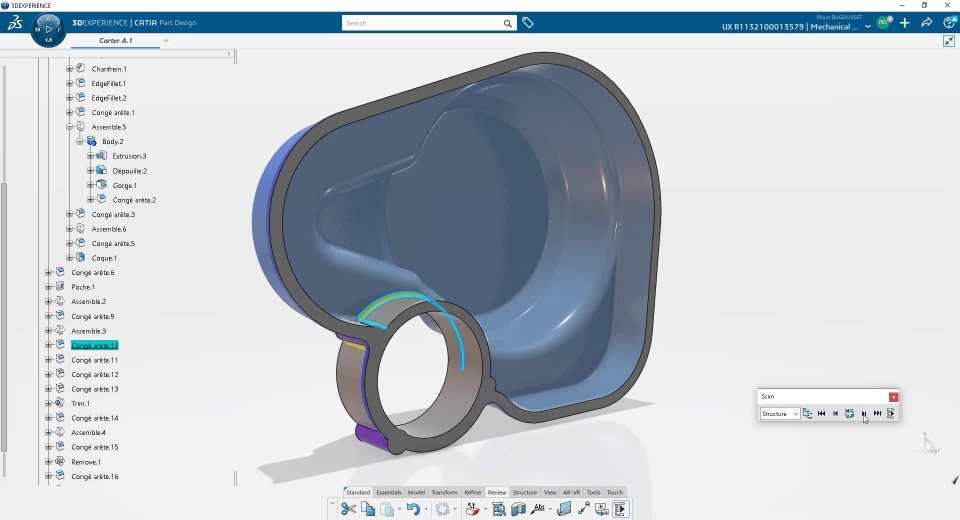
Task: Click the compass play button
Action: (48, 29)
